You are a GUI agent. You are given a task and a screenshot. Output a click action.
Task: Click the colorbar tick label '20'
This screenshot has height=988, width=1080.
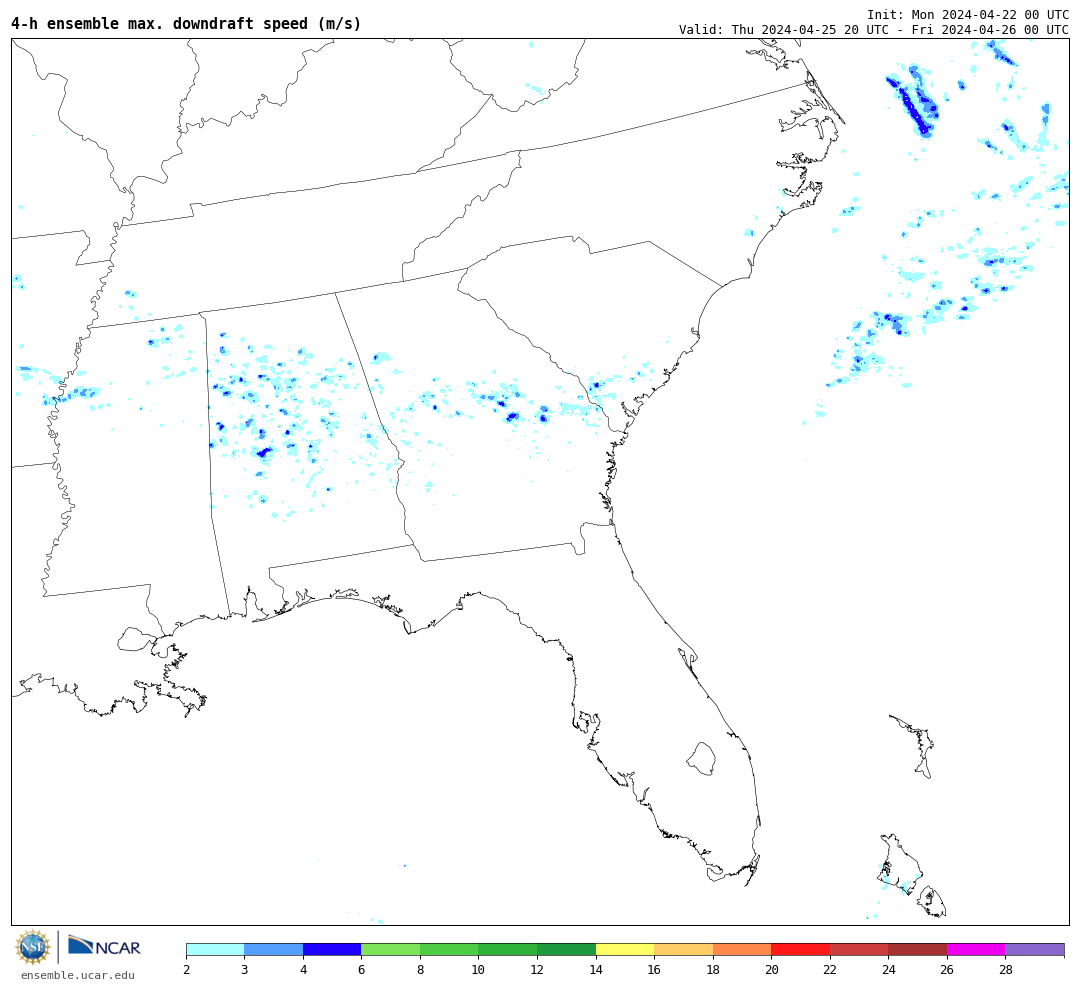pyautogui.click(x=771, y=970)
